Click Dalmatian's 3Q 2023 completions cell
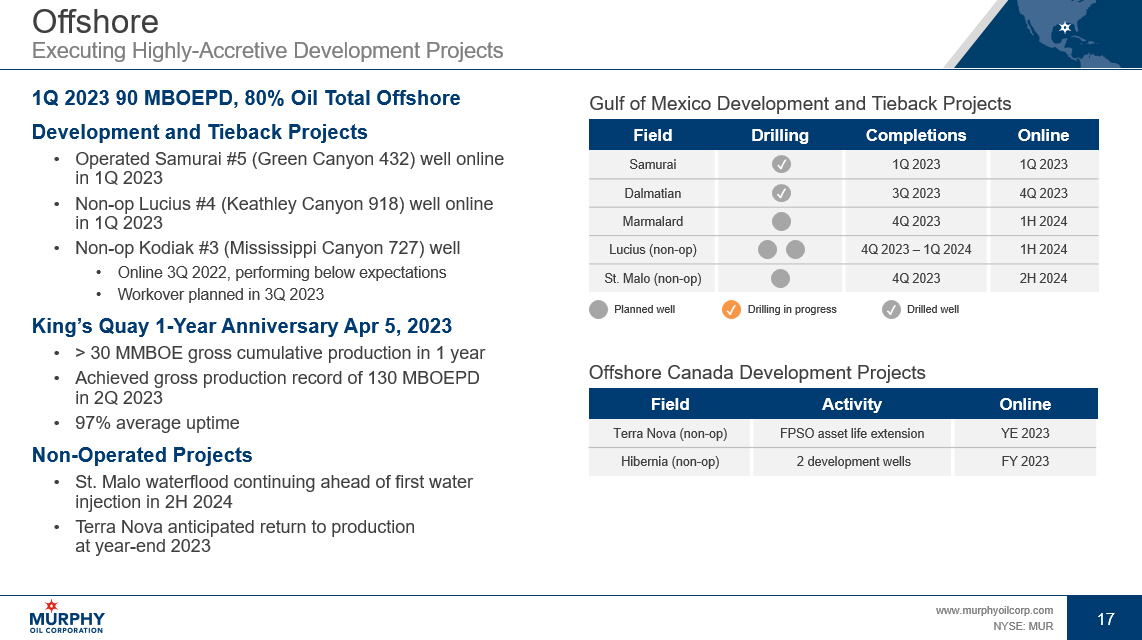The image size is (1142, 640). (x=915, y=194)
